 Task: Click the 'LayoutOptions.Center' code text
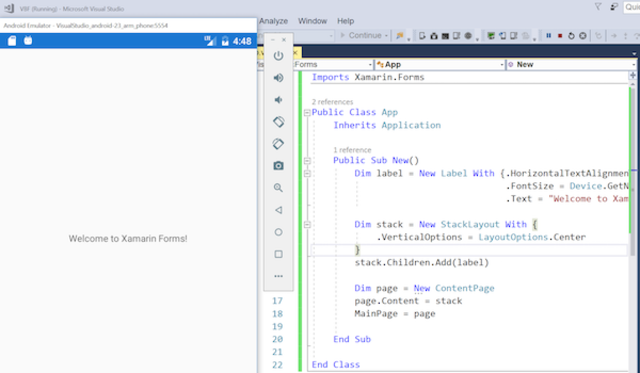pos(532,237)
